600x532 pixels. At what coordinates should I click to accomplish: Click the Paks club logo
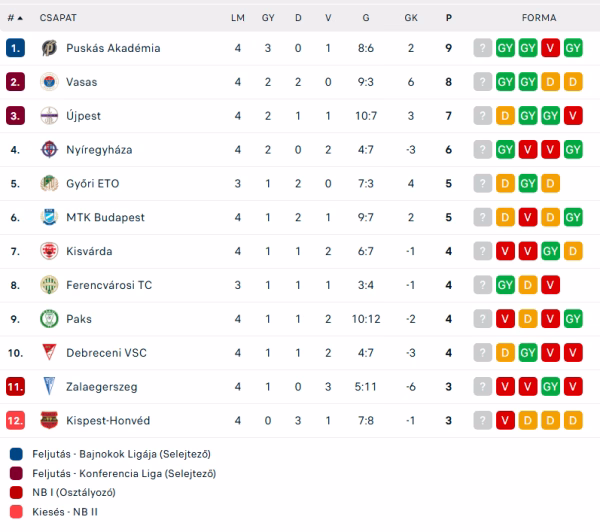[49, 319]
